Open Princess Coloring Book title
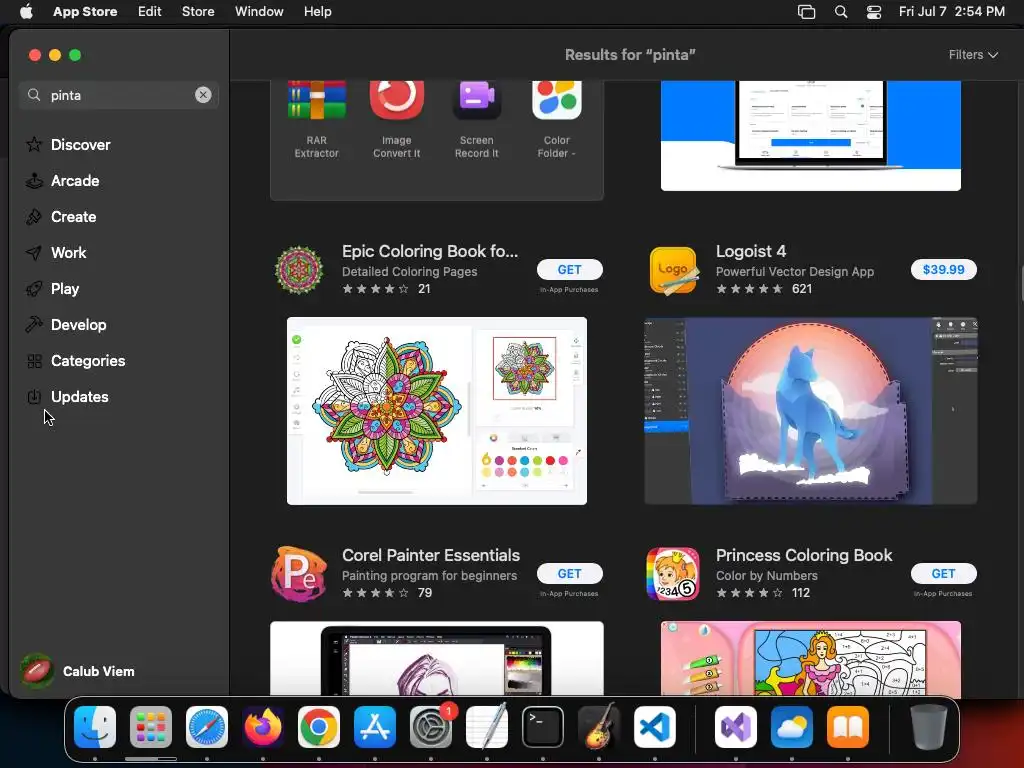1024x768 pixels. point(804,555)
